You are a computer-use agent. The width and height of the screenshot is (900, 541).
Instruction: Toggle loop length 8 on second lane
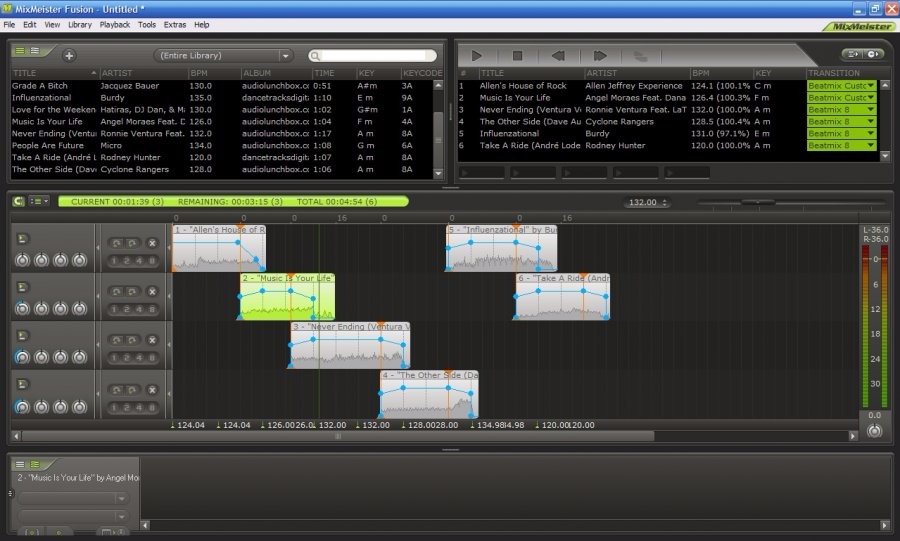[x=152, y=309]
